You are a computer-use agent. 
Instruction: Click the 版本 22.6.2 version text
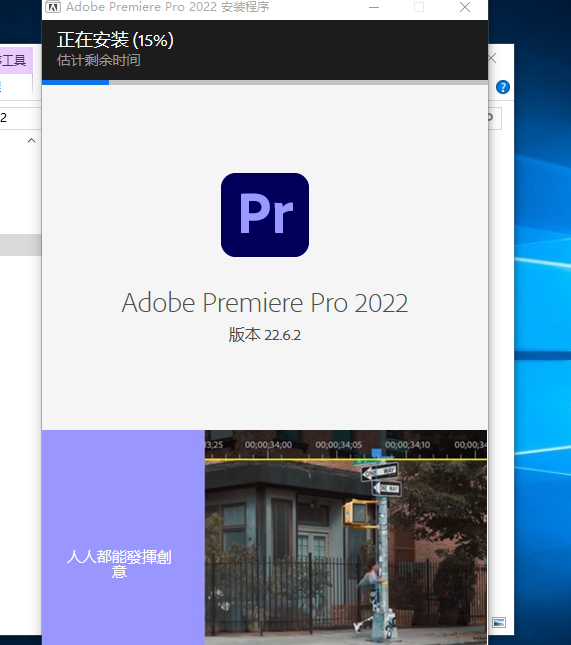[265, 335]
